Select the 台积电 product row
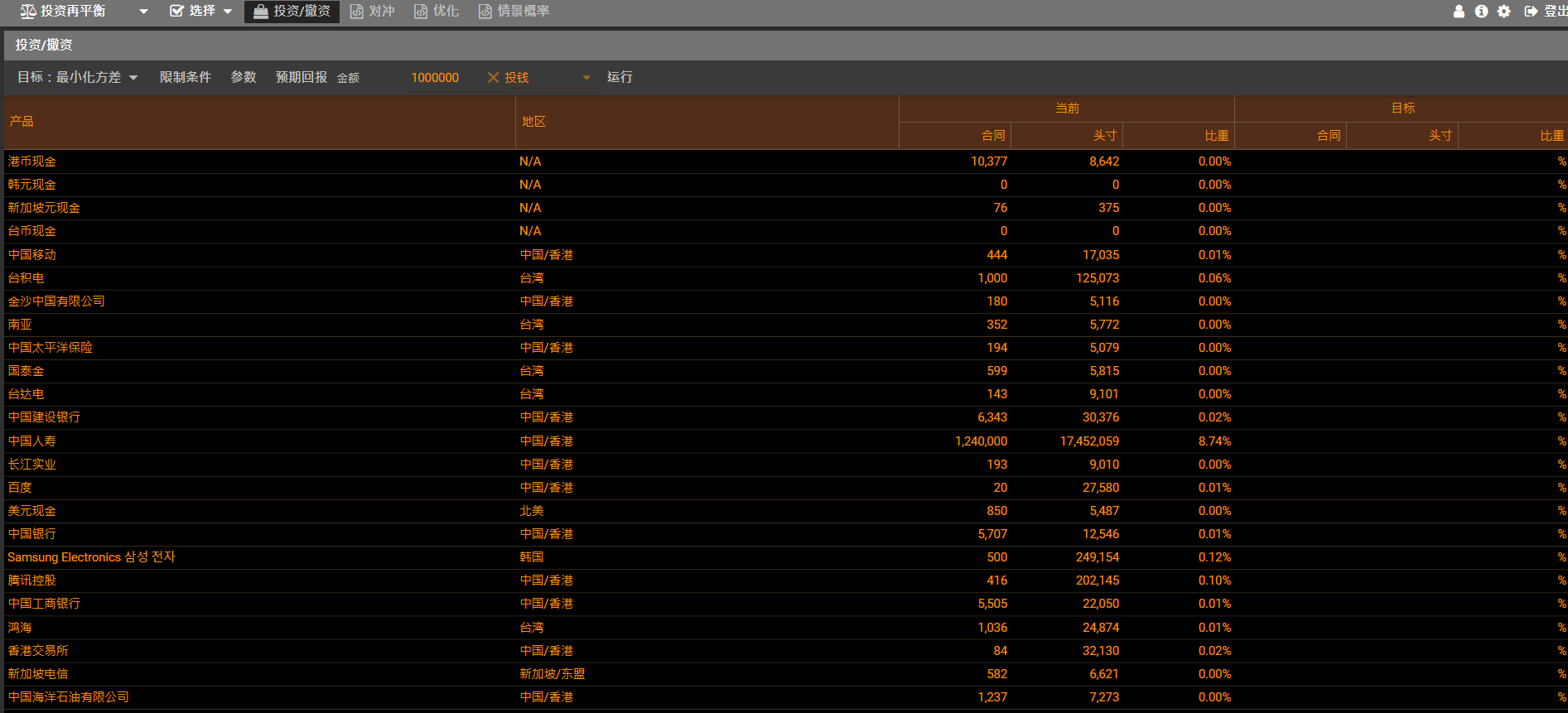 tap(786, 278)
